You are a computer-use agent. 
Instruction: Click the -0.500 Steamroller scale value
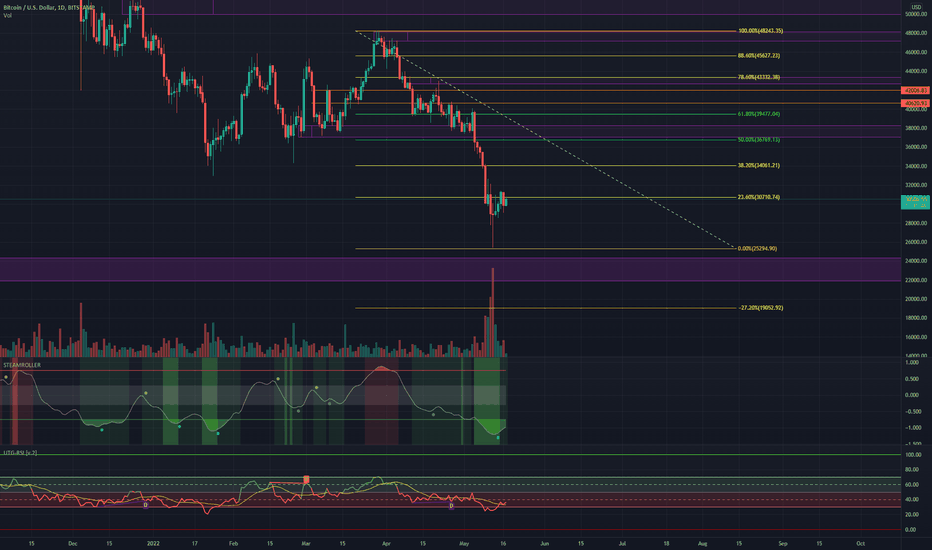913,411
